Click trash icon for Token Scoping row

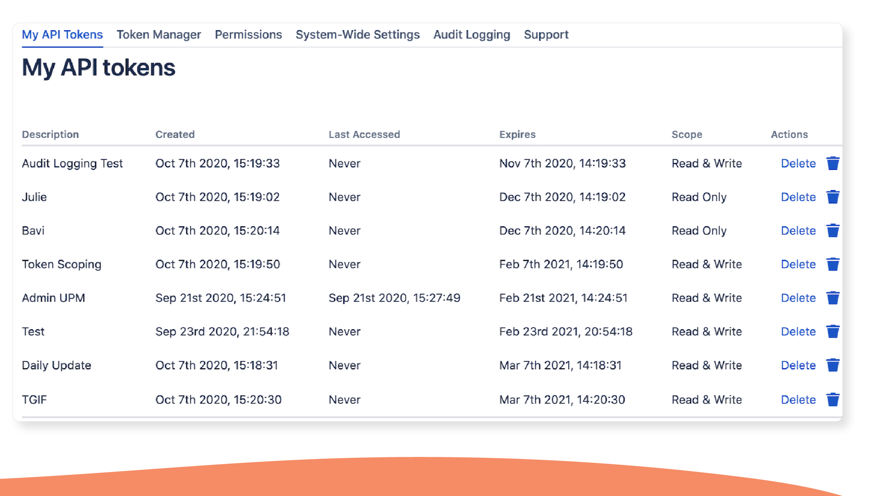pos(833,264)
